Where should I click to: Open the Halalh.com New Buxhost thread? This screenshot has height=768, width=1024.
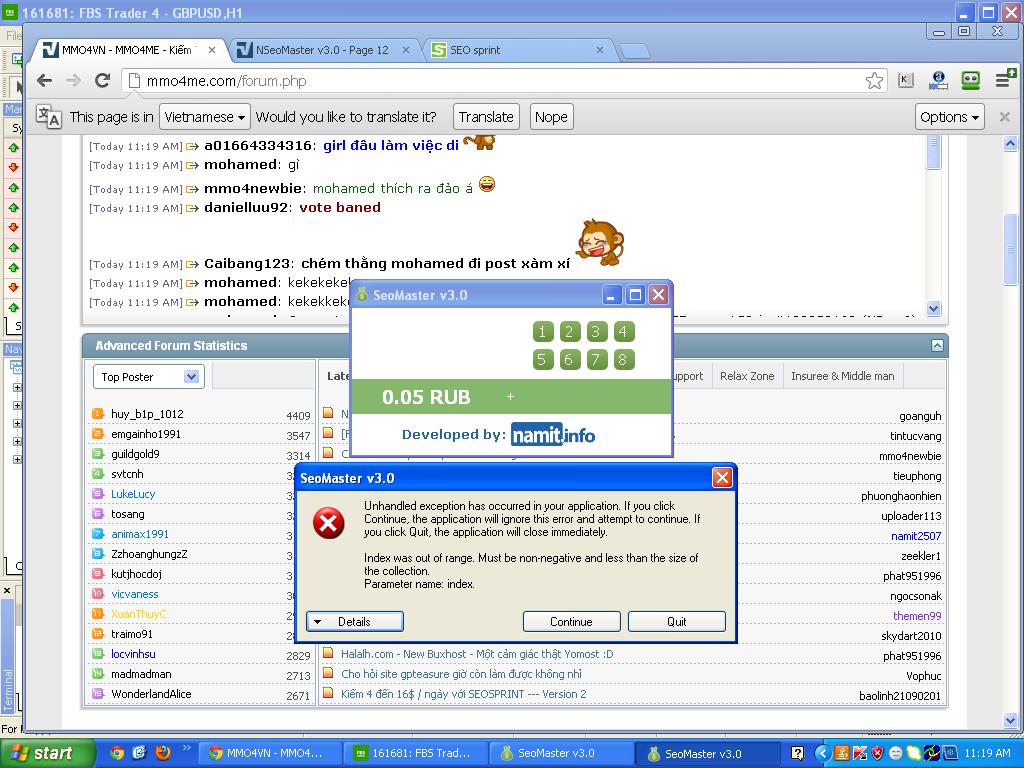tap(477, 654)
